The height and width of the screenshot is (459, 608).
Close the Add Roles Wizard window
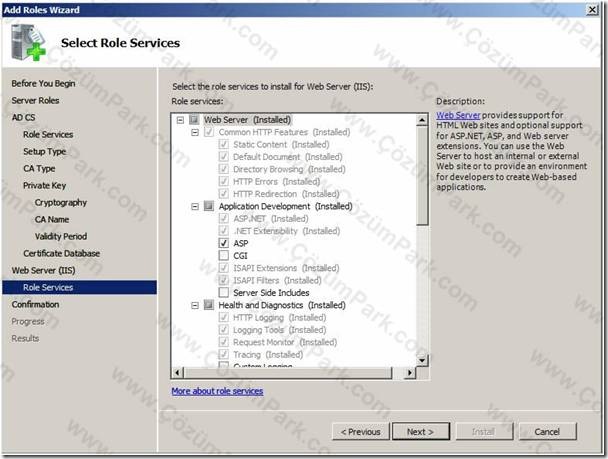[592, 9]
